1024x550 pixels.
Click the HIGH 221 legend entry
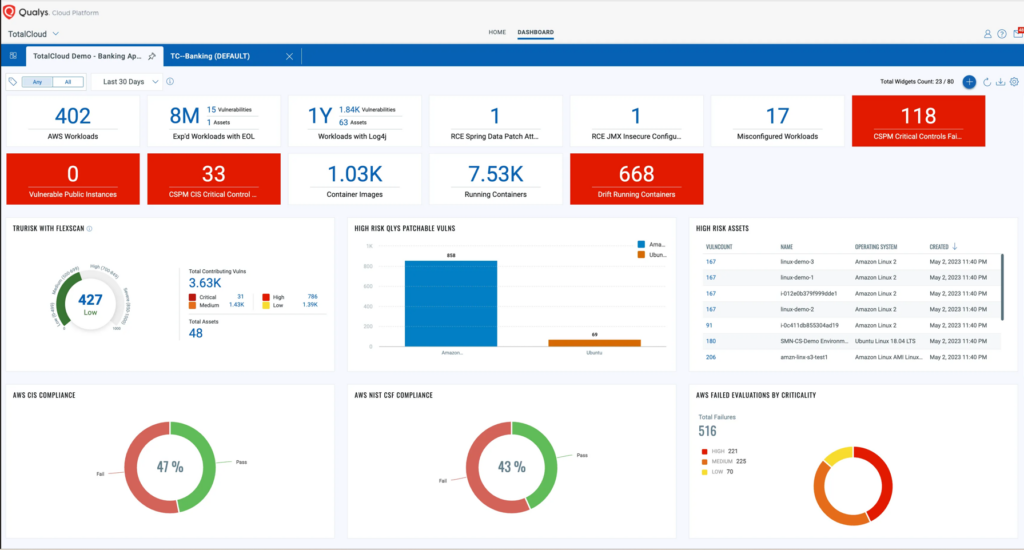click(x=719, y=451)
